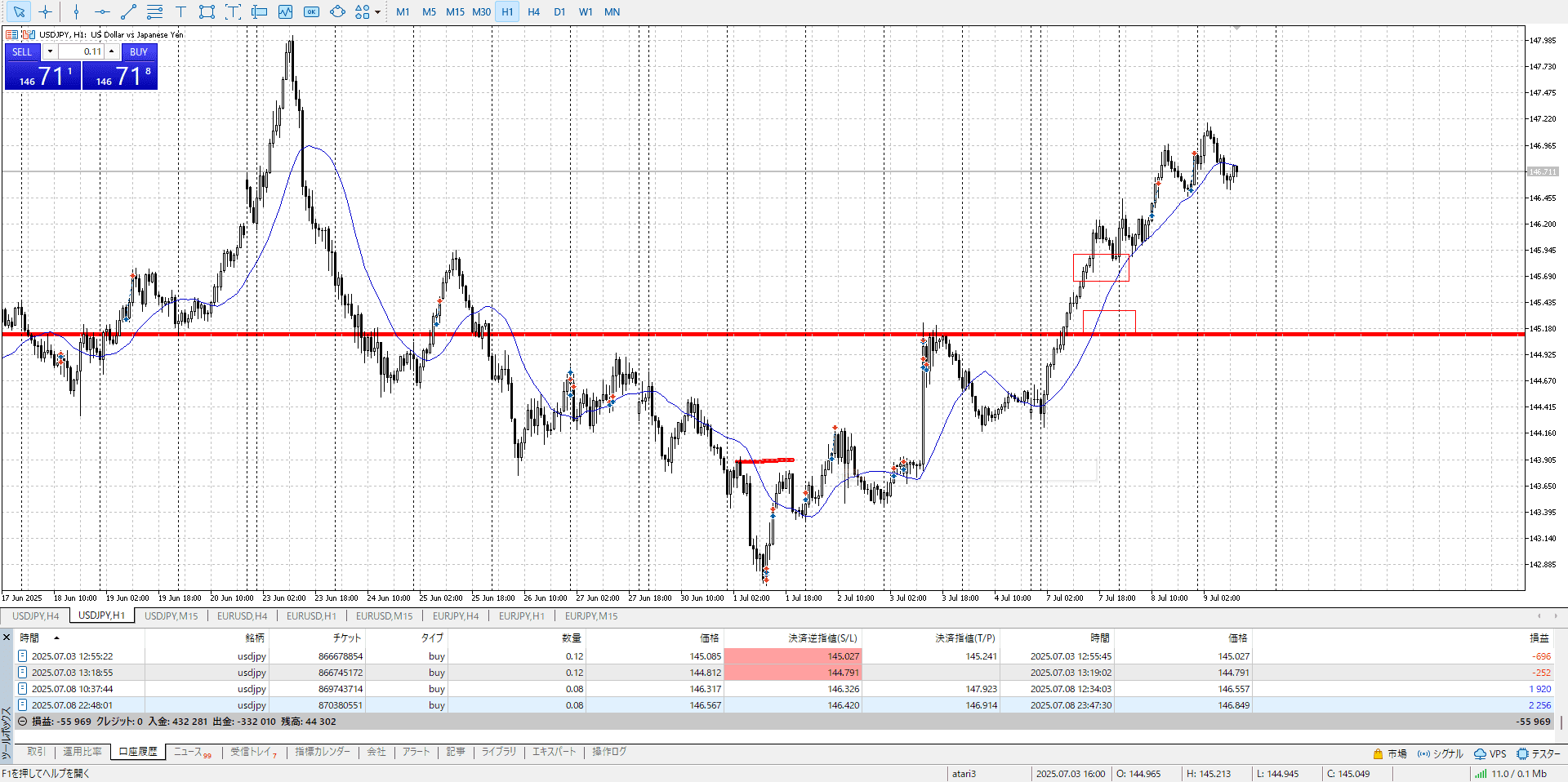Decrease lot volume with down arrow

tap(50, 51)
